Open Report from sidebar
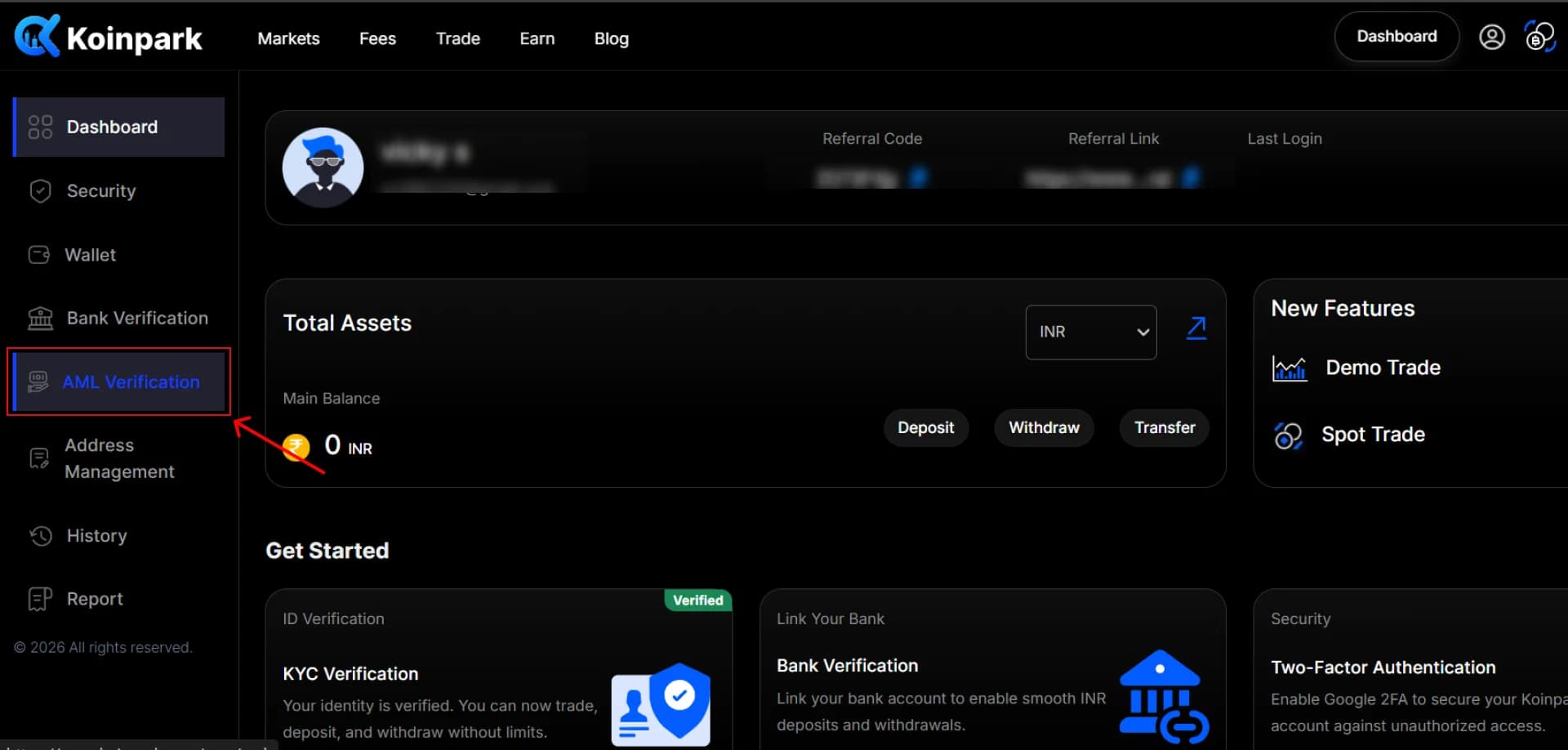The height and width of the screenshot is (750, 1568). pos(95,599)
